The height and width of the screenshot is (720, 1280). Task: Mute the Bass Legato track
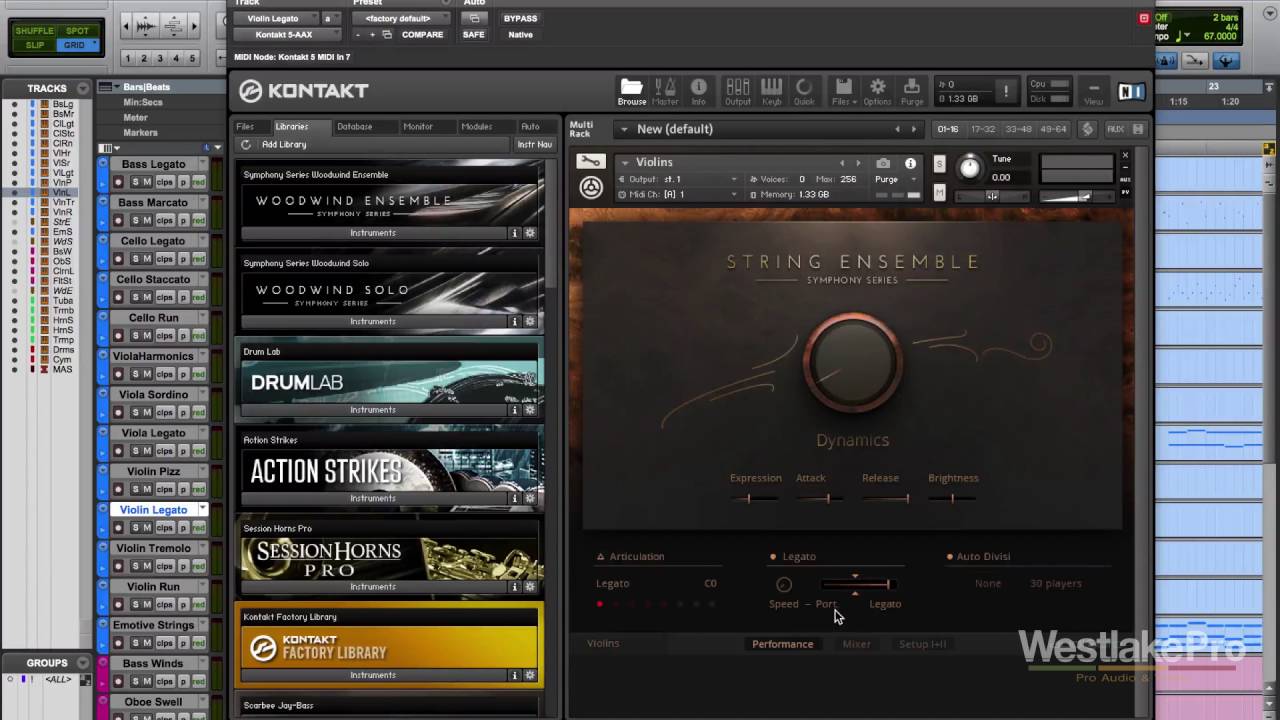(x=147, y=182)
